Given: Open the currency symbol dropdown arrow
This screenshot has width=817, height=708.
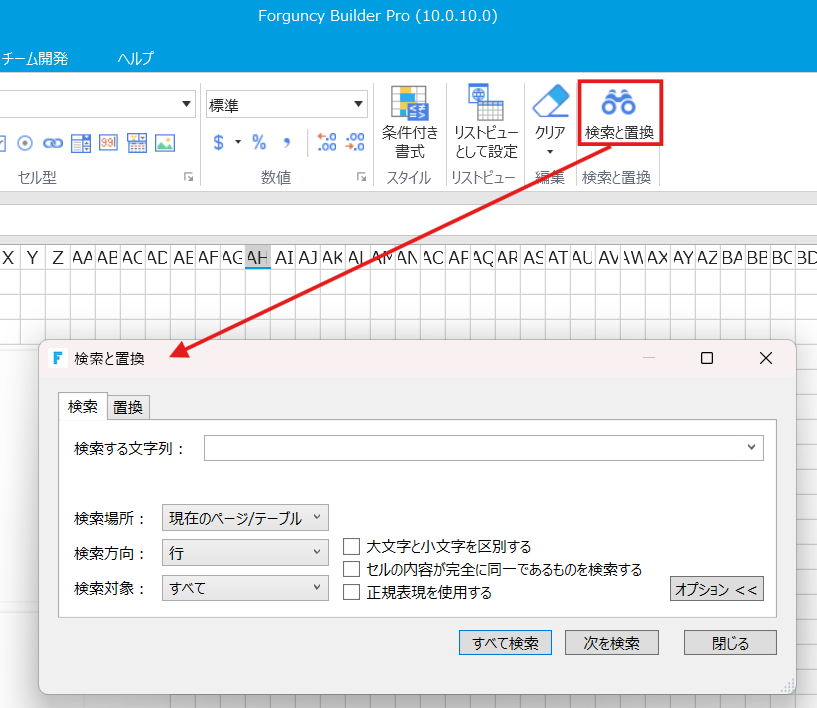Looking at the screenshot, I should click(x=238, y=142).
